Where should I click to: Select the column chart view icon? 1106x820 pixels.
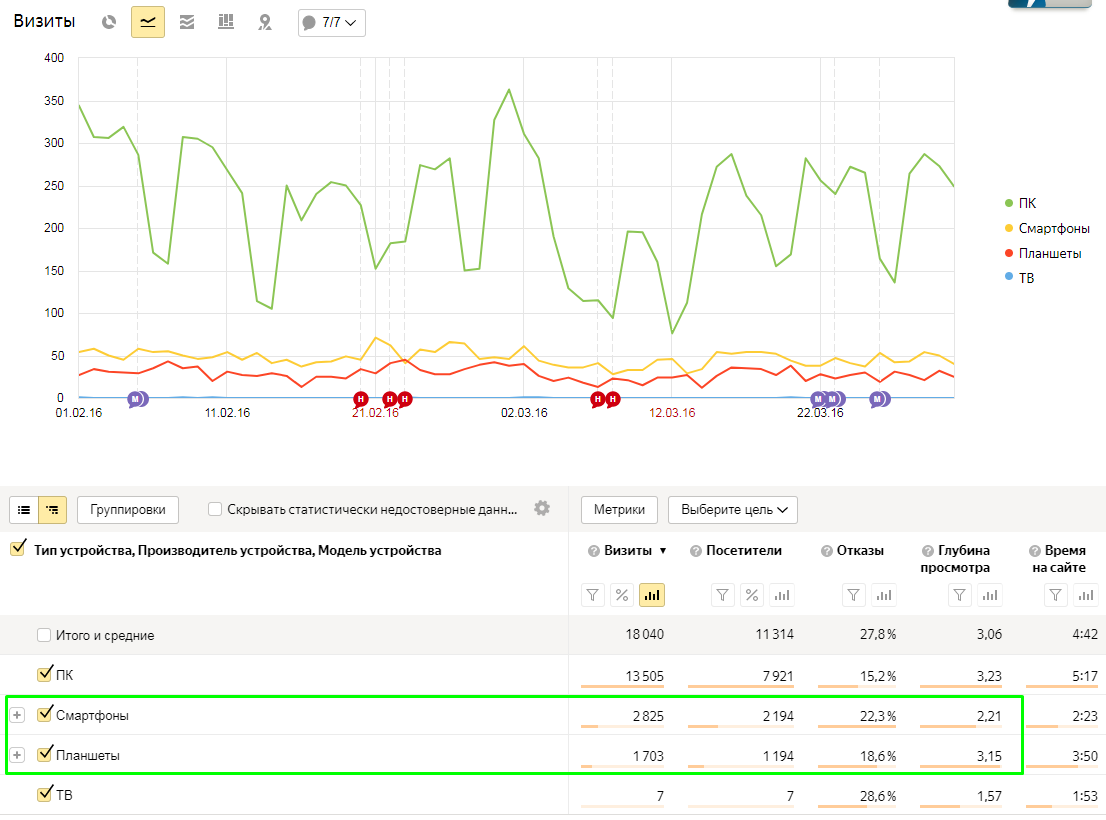226,22
